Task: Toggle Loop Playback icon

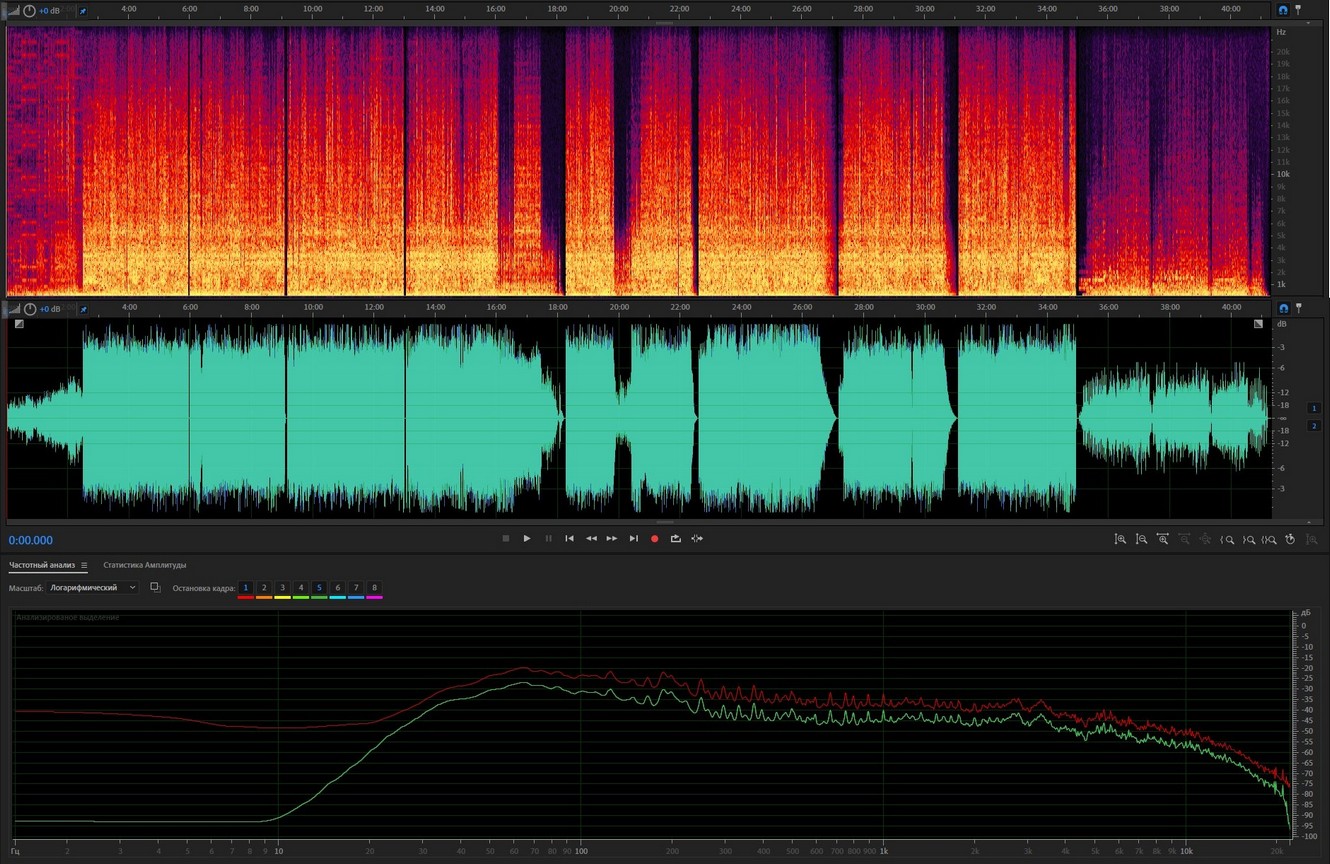Action: [x=676, y=539]
